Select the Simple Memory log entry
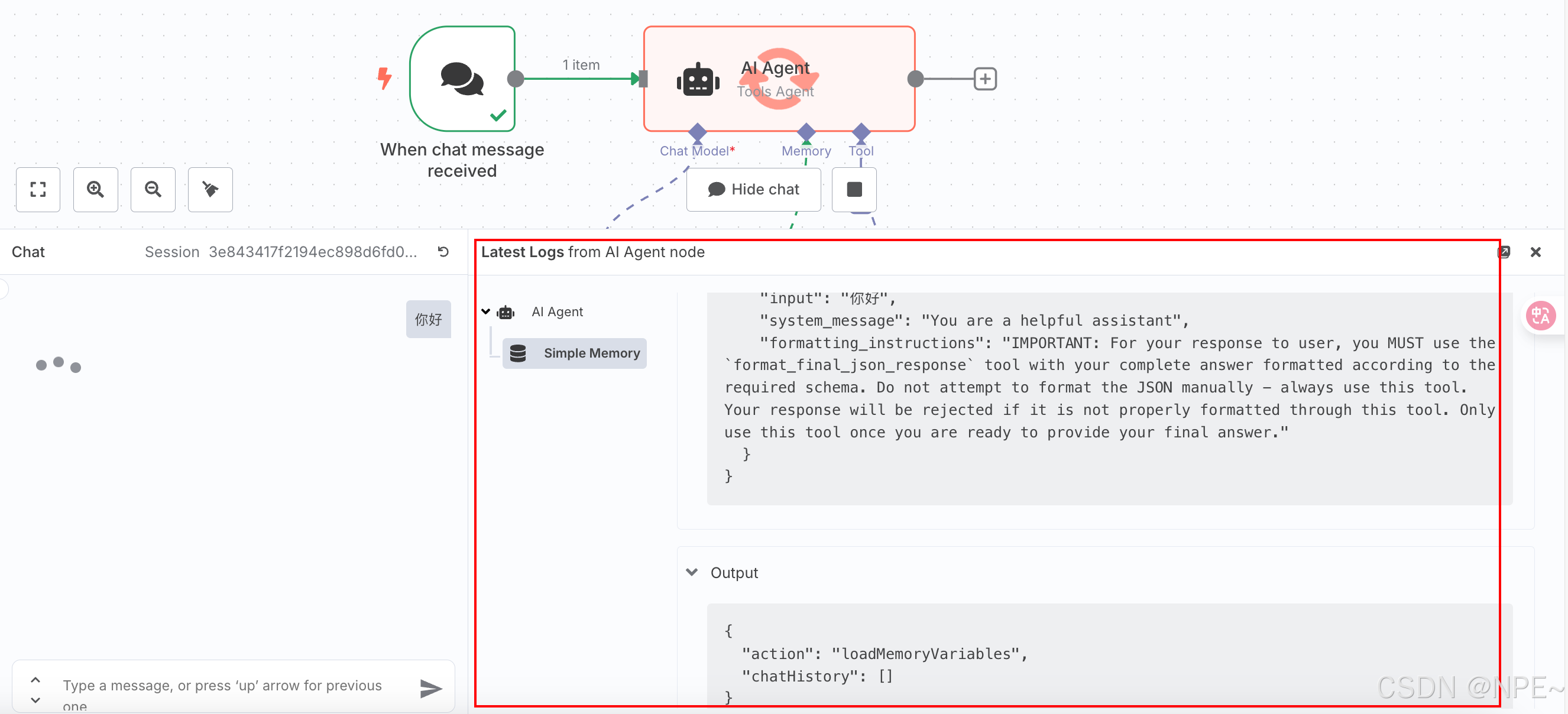Viewport: 1568px width, 714px height. point(574,353)
